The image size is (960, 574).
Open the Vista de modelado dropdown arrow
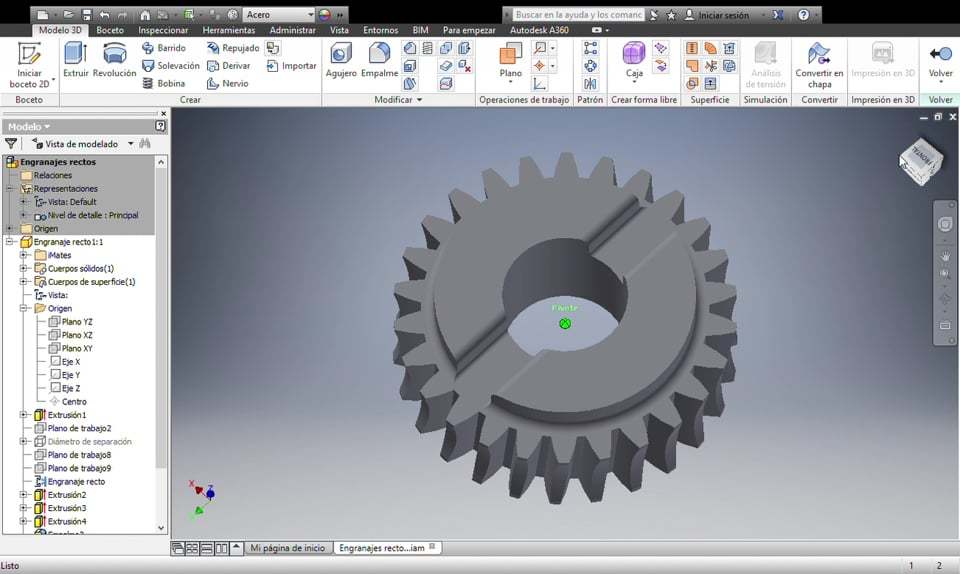click(130, 144)
